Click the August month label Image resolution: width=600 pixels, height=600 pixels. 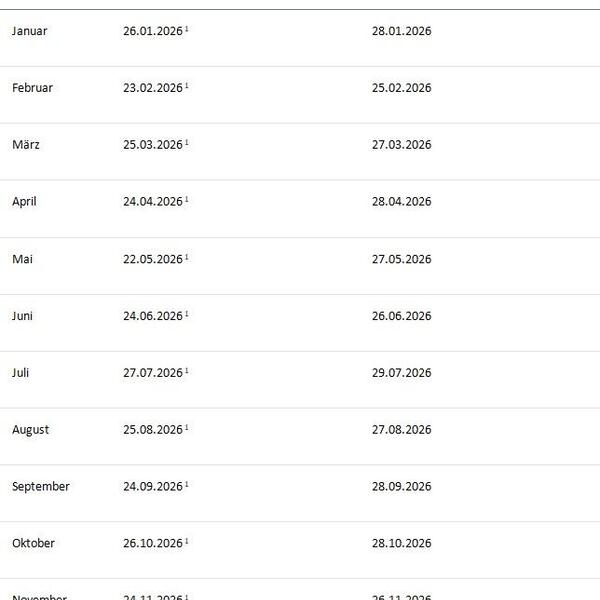tap(30, 430)
